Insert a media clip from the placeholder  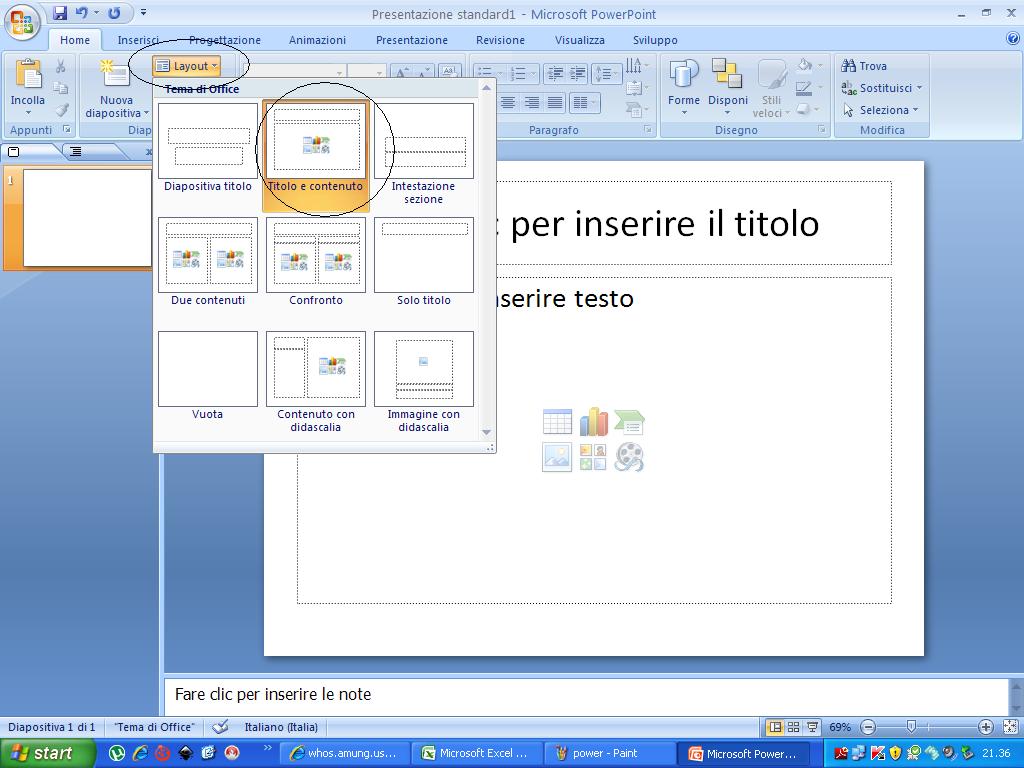pyautogui.click(x=630, y=457)
